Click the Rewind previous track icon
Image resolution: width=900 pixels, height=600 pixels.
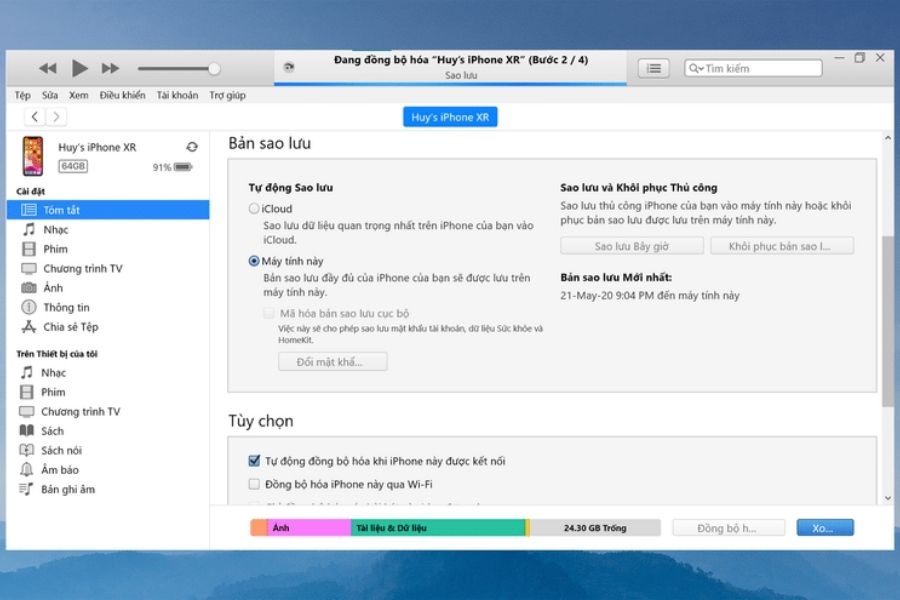[x=47, y=68]
